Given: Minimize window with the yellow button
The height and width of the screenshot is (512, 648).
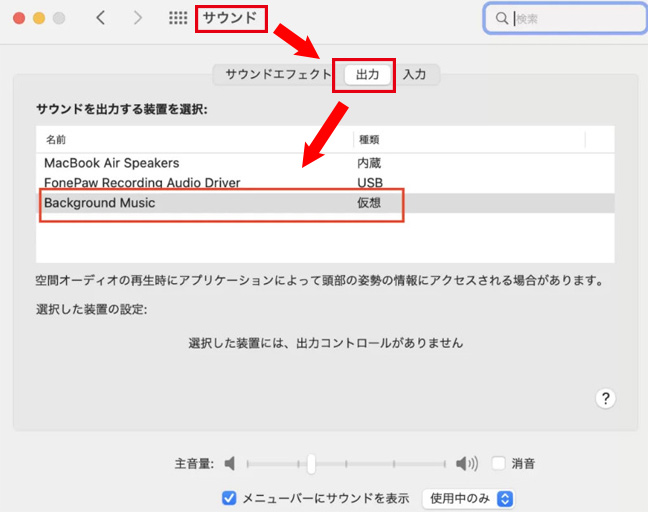Looking at the screenshot, I should tap(39, 18).
